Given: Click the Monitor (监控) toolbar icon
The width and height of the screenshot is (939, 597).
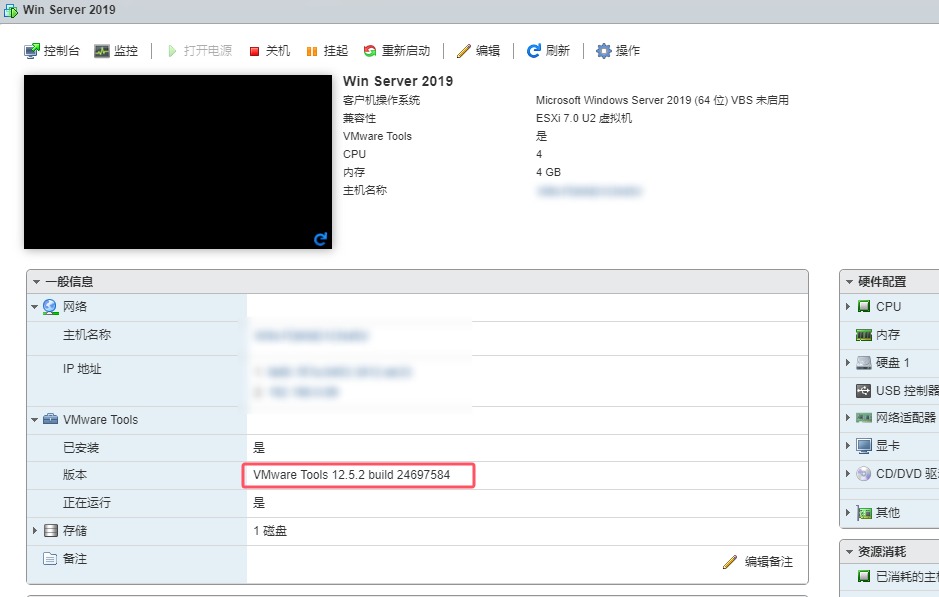Looking at the screenshot, I should (x=116, y=51).
